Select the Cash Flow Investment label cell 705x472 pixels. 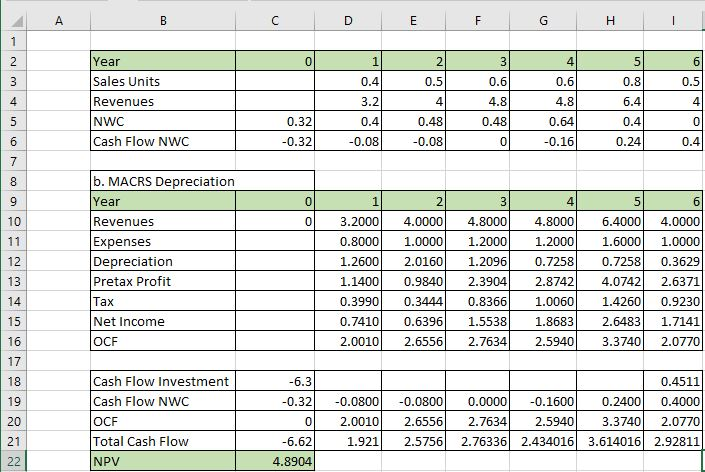coord(162,381)
